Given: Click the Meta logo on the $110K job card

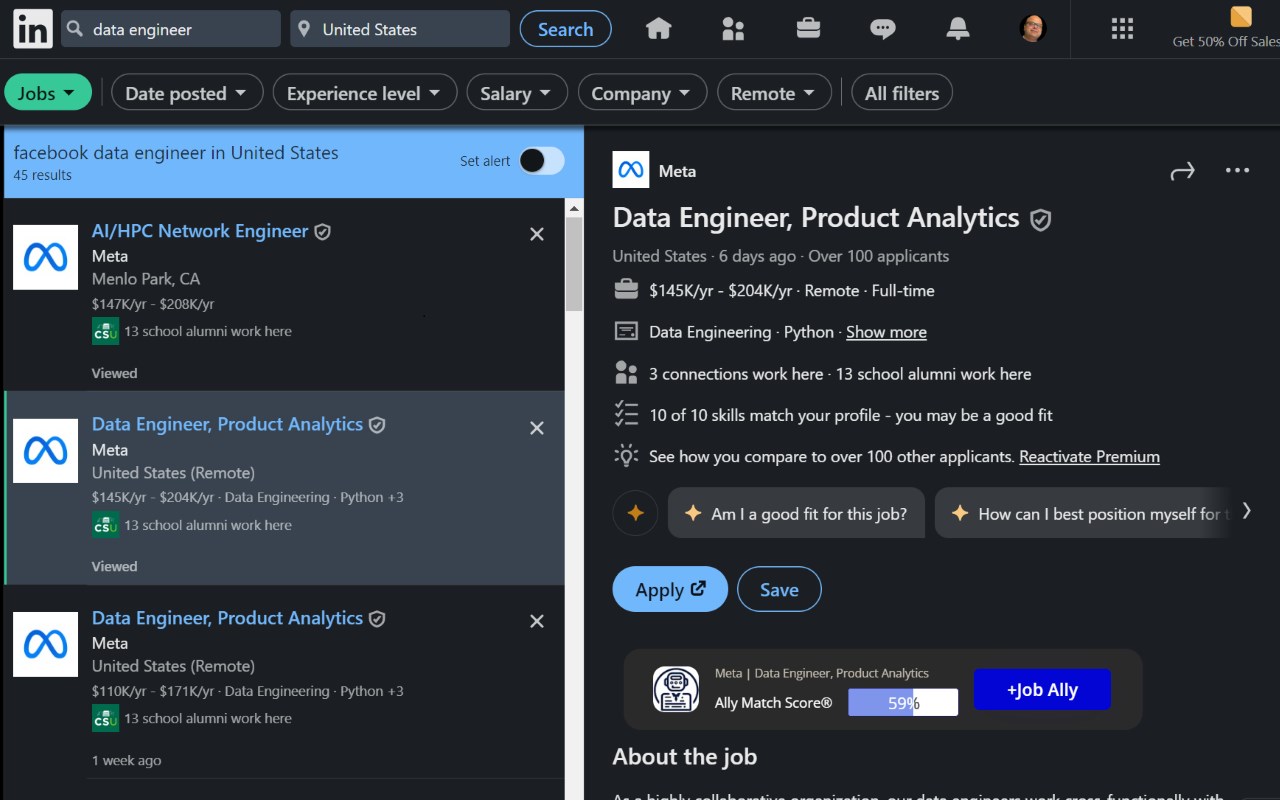Looking at the screenshot, I should [x=45, y=644].
